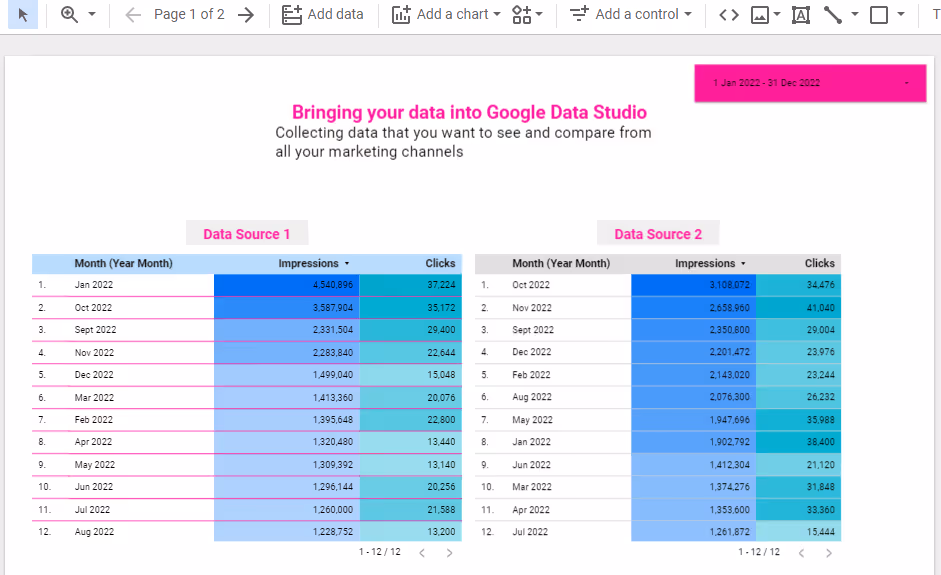Click the 1 - 12 / 12 pager under Data Source 2

pos(759,552)
